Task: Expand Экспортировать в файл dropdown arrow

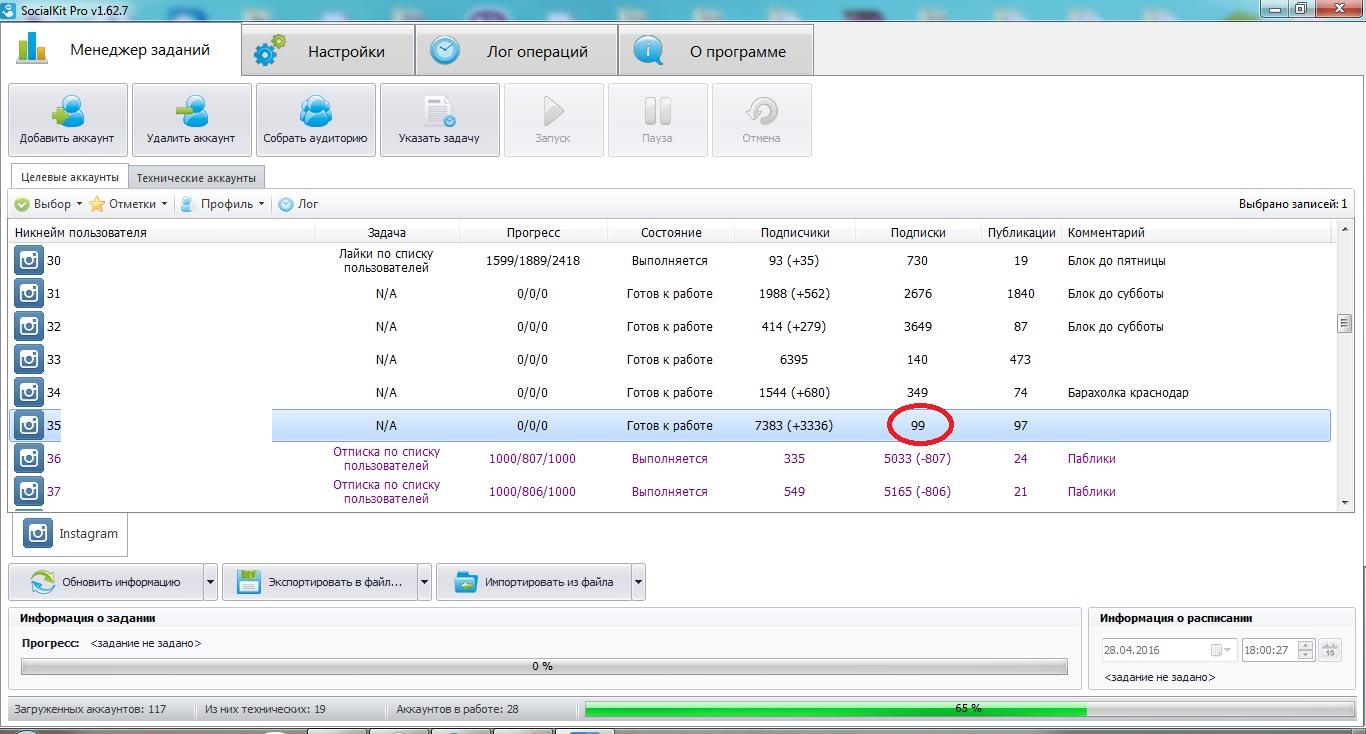Action: pyautogui.click(x=424, y=581)
